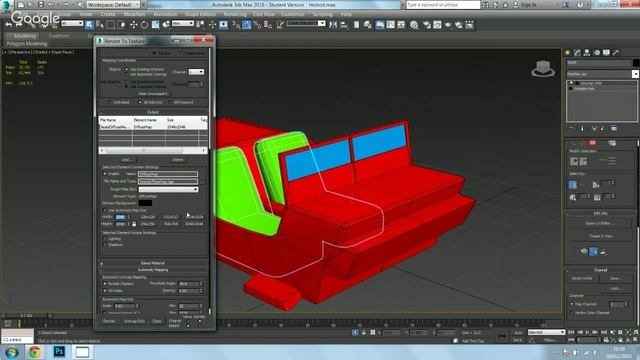Click the ViewCube in the viewport
The width and height of the screenshot is (640, 360).
[543, 69]
